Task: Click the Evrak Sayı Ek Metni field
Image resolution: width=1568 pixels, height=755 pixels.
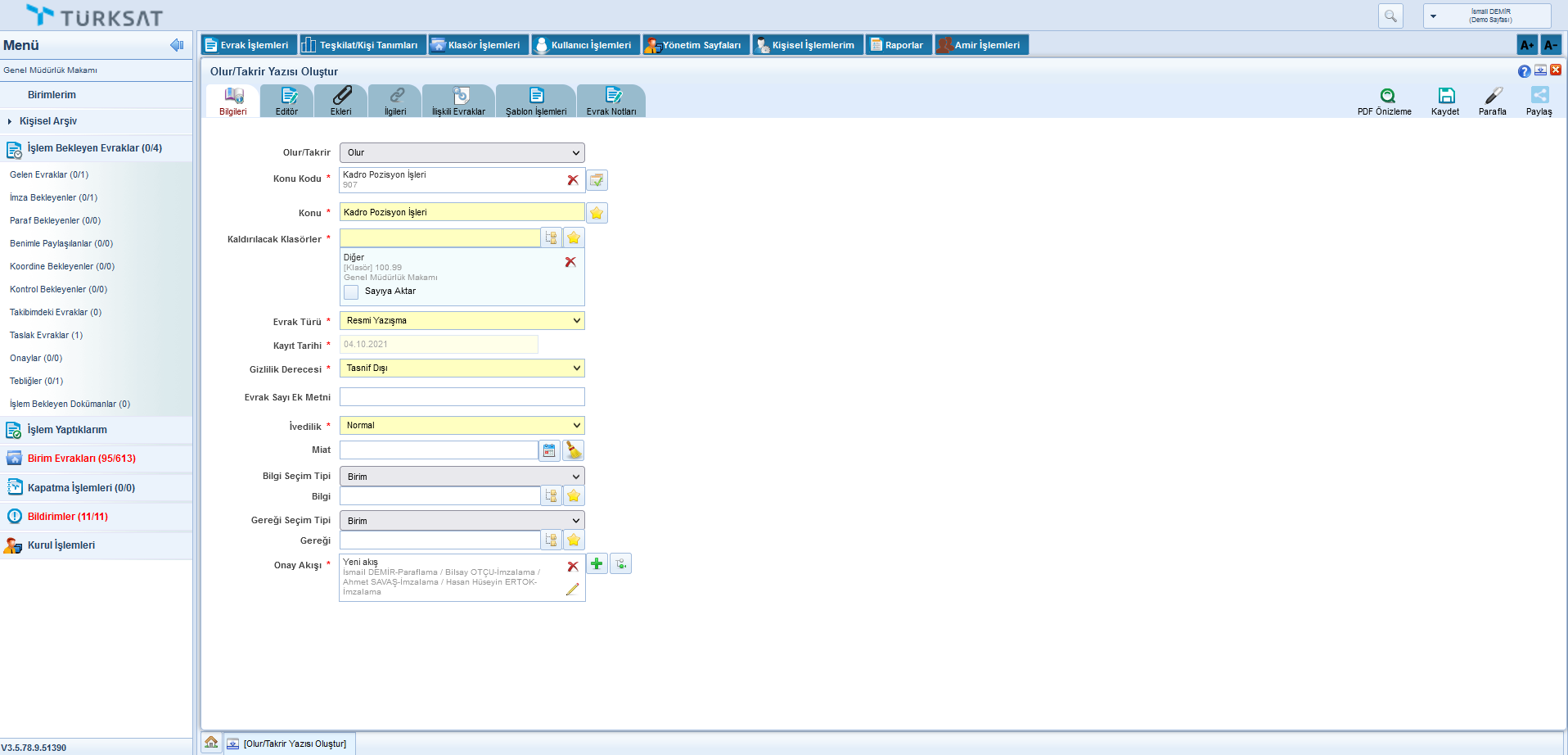Action: pyautogui.click(x=462, y=397)
